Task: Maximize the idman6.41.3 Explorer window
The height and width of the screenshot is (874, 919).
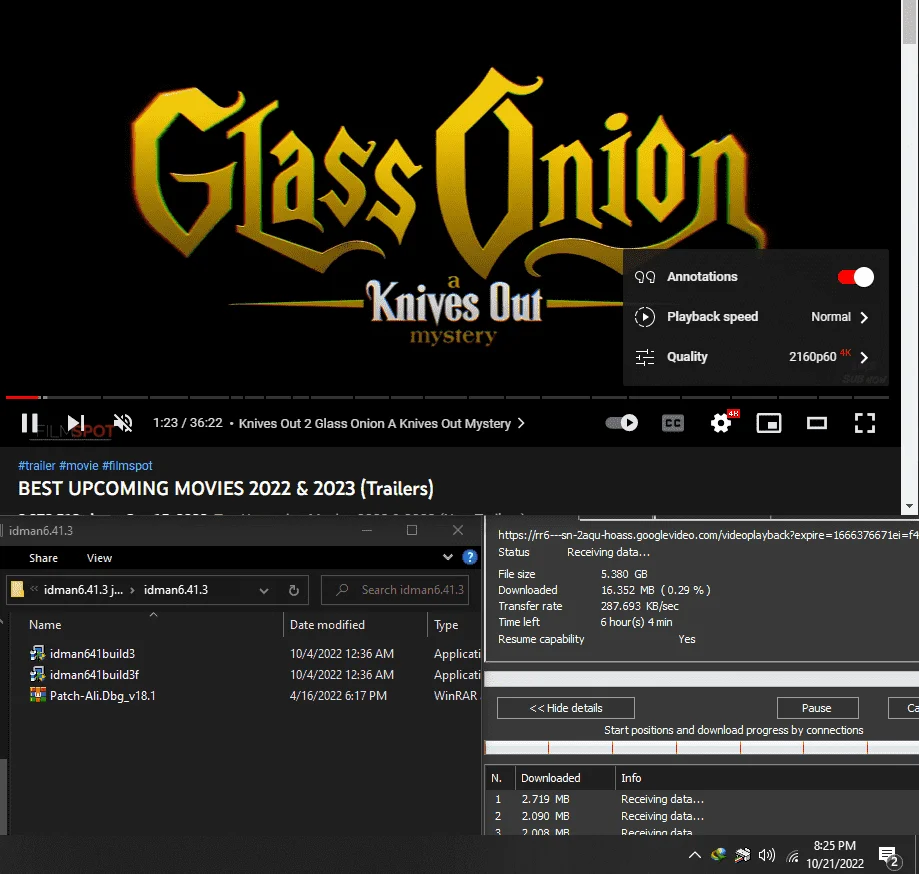Action: (412, 530)
